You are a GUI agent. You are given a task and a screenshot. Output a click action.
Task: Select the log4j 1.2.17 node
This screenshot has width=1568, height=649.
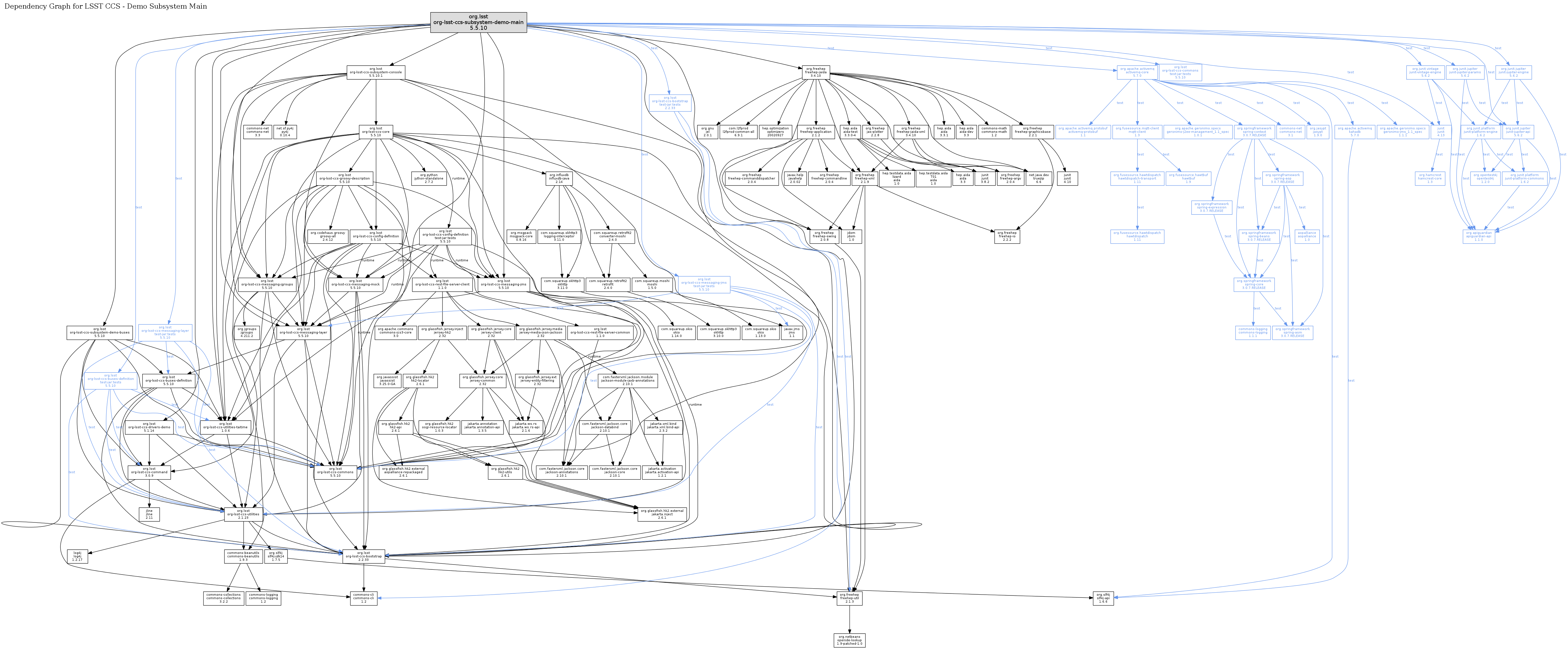pos(77,556)
